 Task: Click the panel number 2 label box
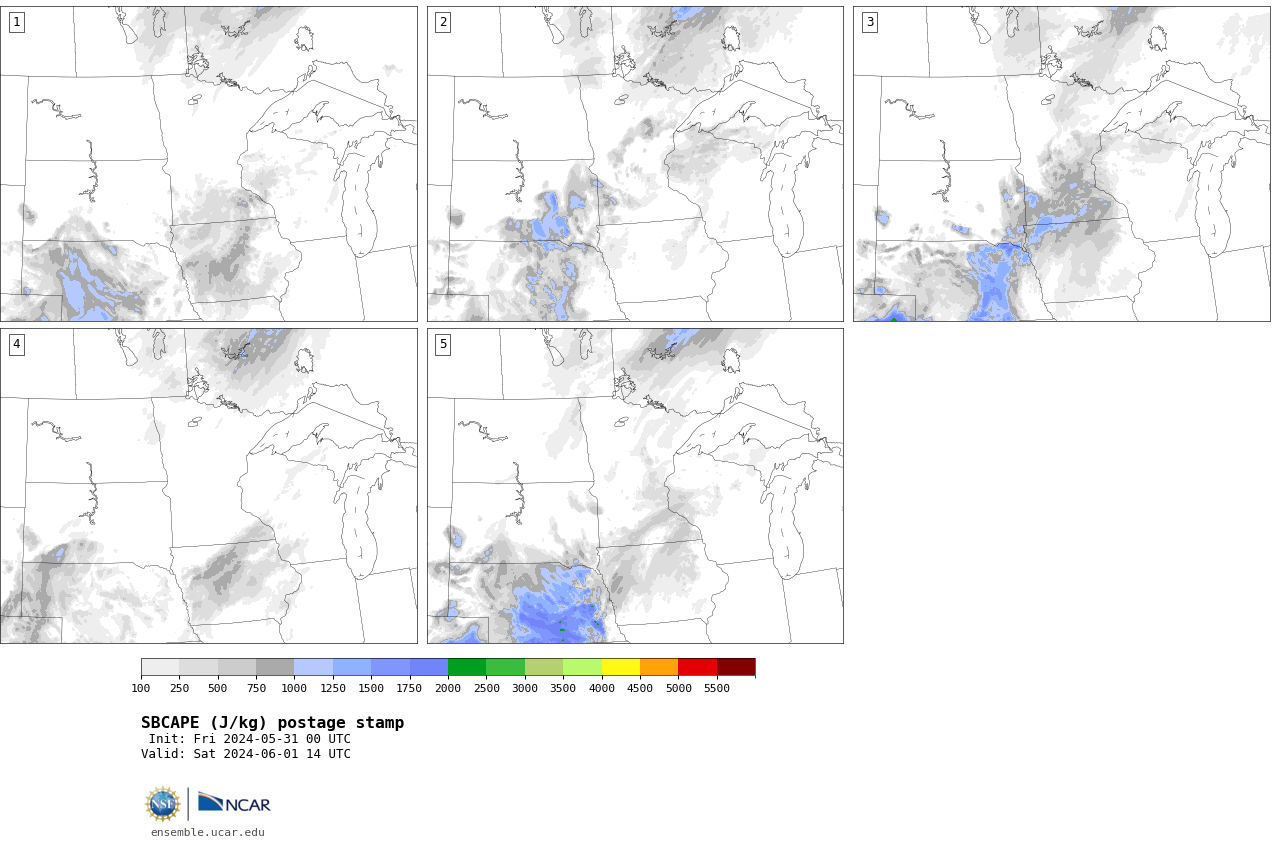(443, 22)
